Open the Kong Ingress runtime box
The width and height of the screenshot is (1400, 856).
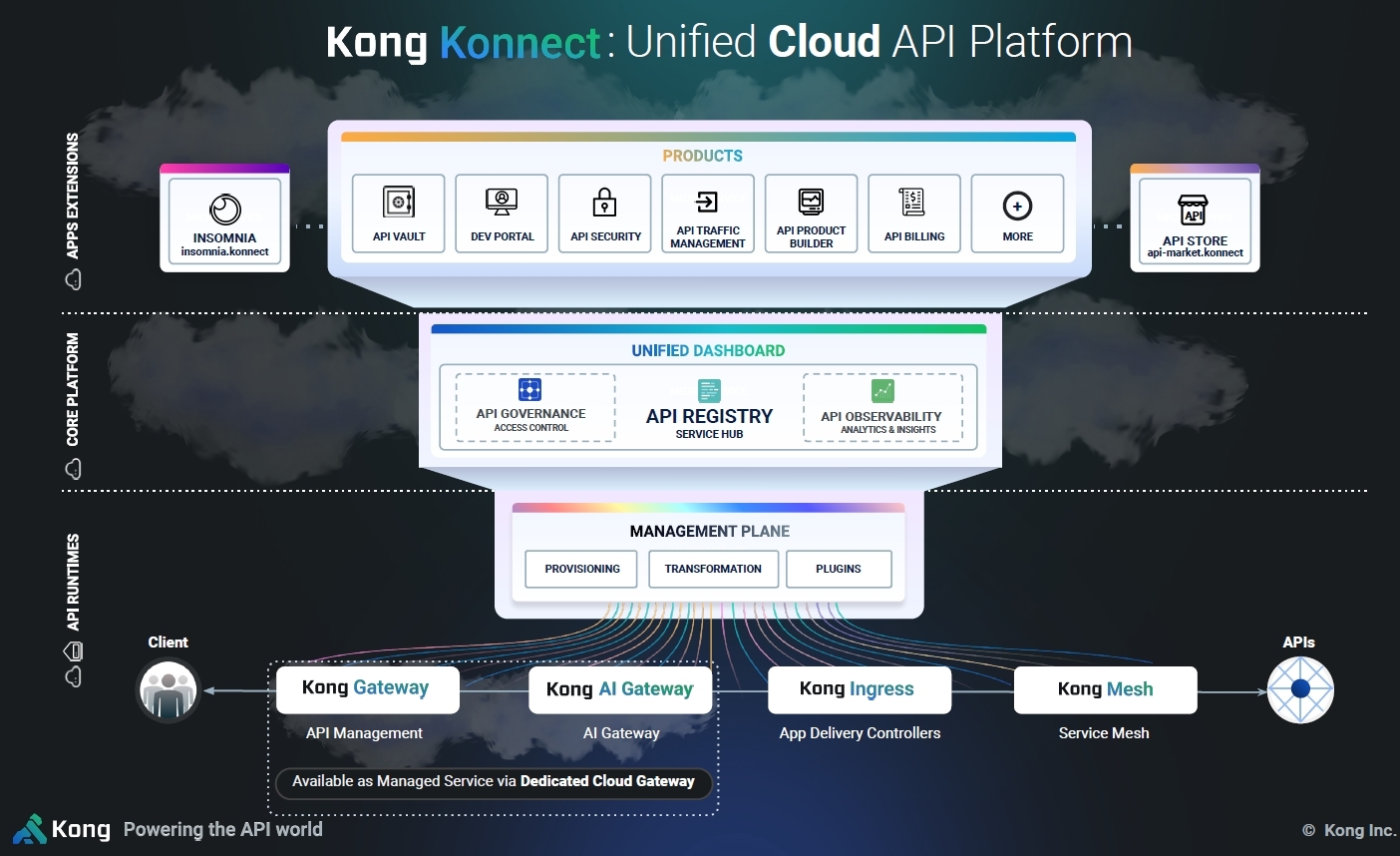[860, 689]
